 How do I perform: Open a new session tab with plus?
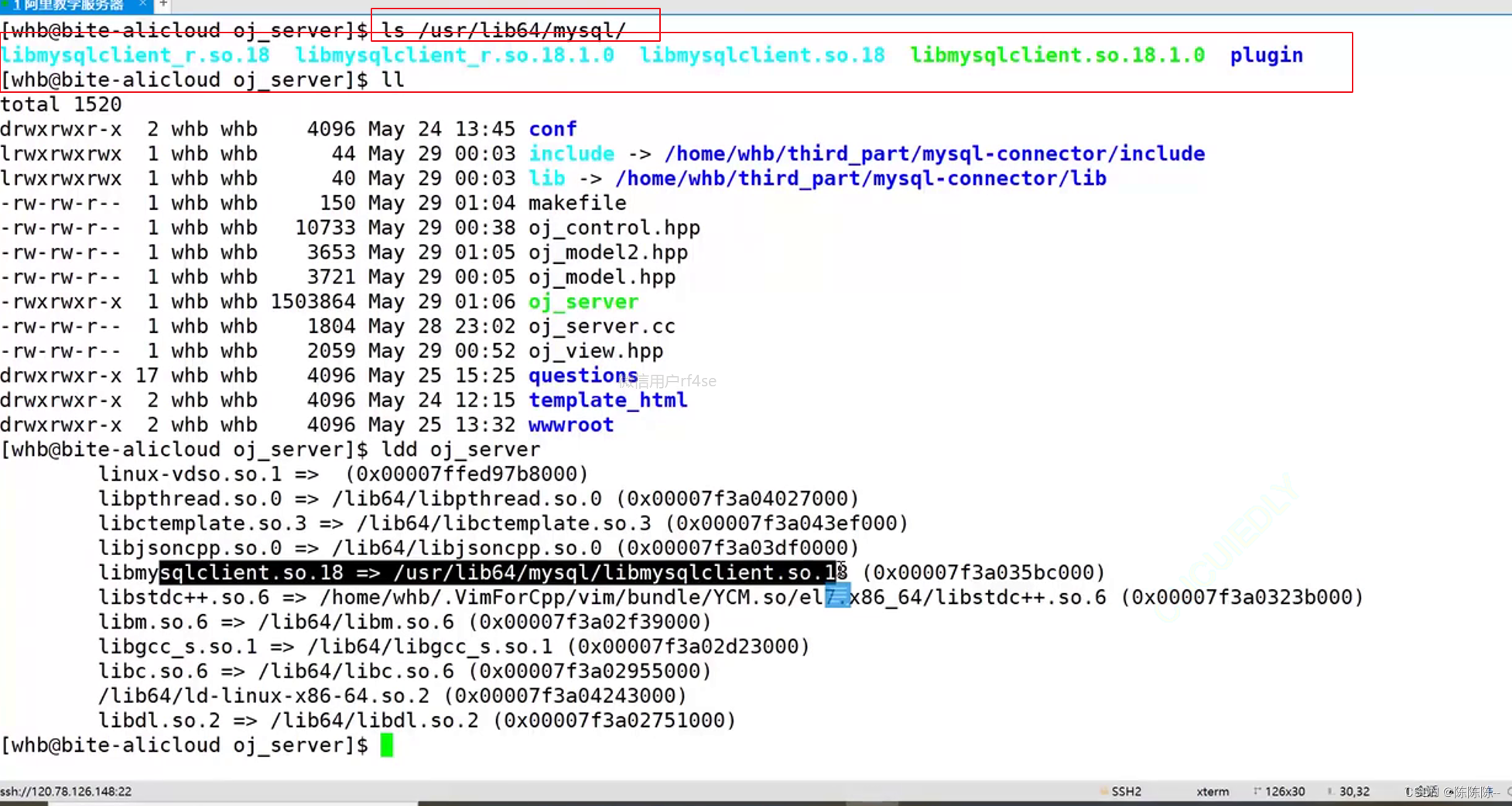[163, 4]
